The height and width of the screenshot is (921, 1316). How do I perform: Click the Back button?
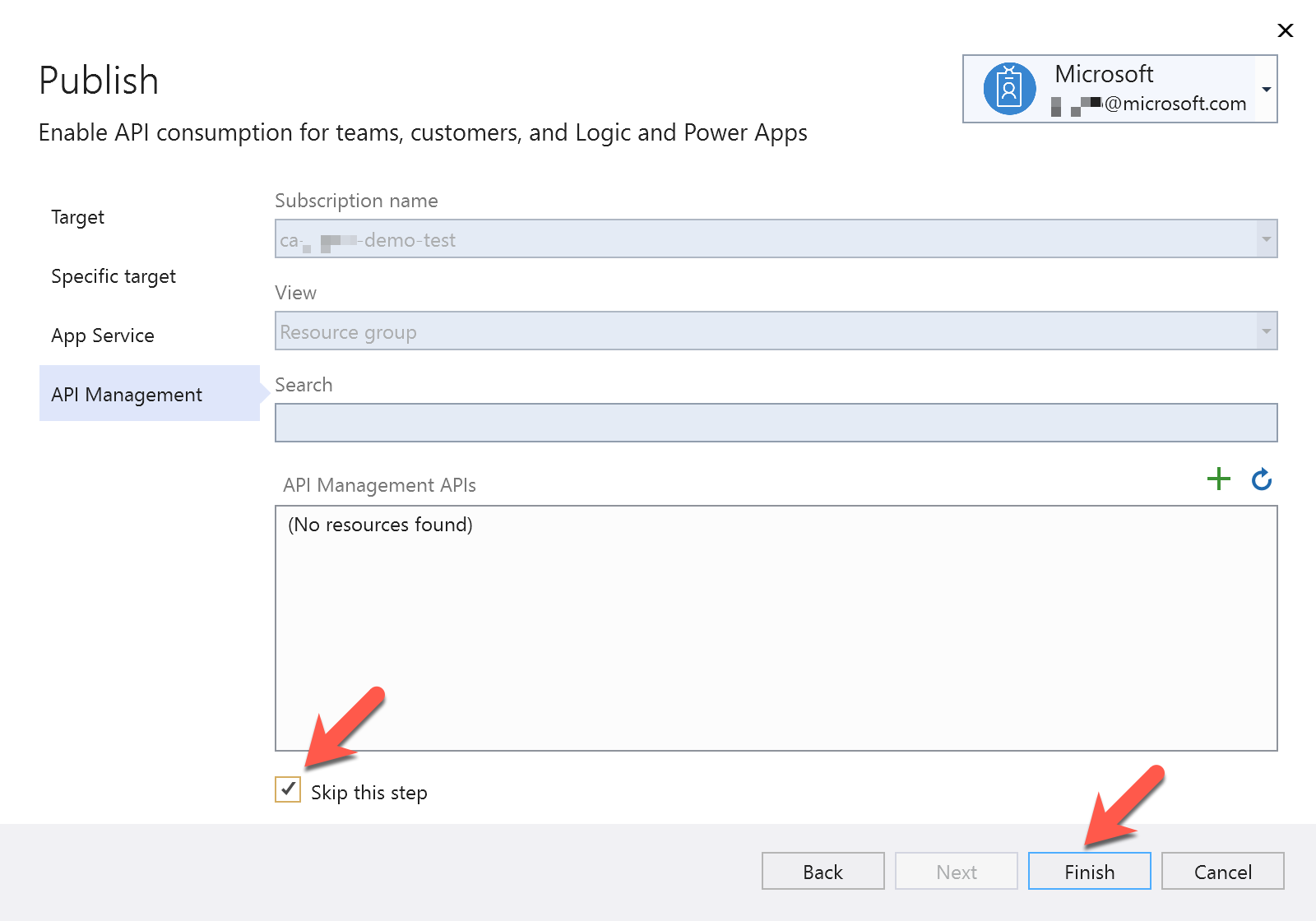[822, 871]
